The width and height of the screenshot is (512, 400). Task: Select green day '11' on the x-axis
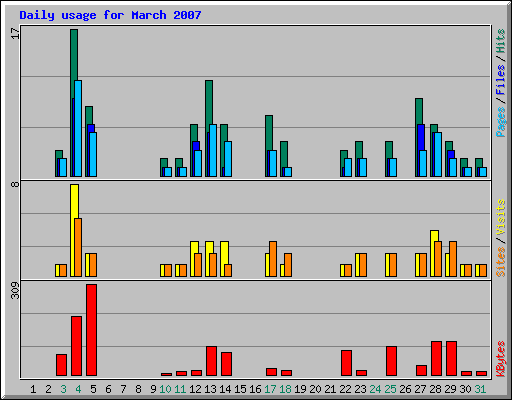pyautogui.click(x=180, y=389)
